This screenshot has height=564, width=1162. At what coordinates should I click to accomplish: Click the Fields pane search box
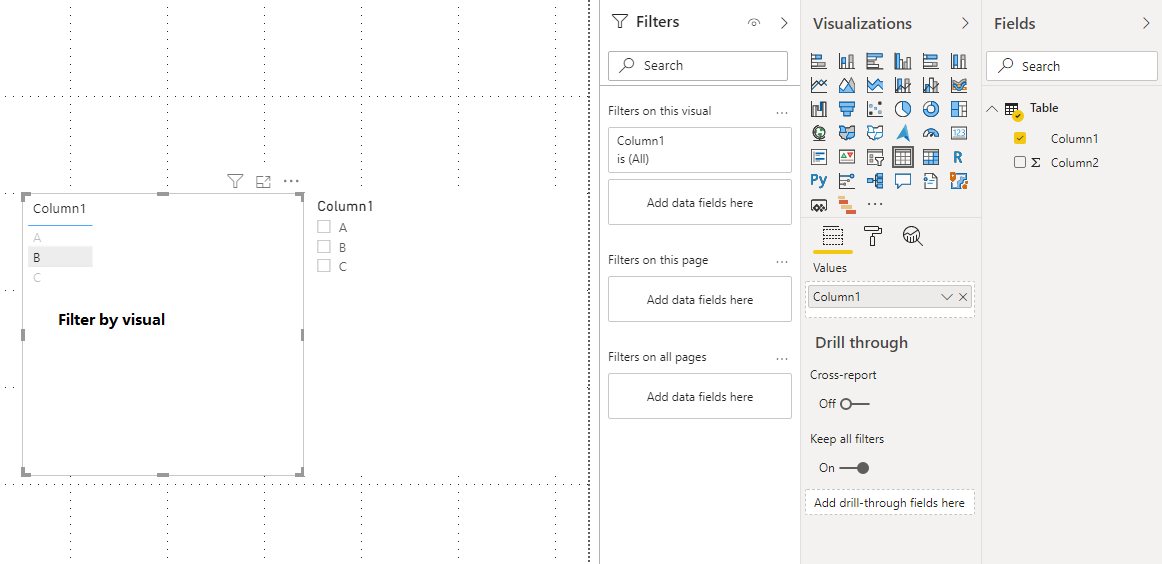point(1072,66)
